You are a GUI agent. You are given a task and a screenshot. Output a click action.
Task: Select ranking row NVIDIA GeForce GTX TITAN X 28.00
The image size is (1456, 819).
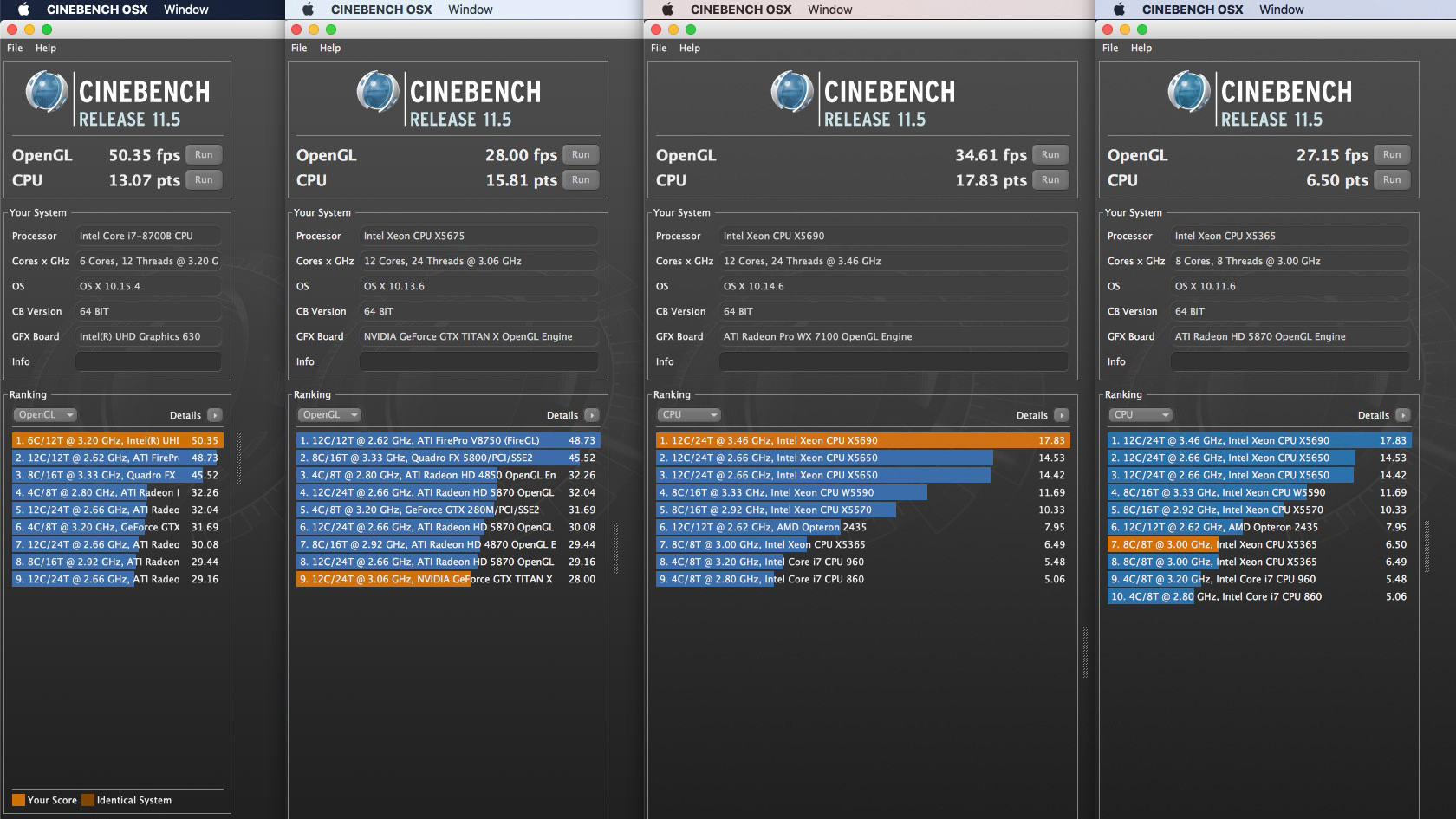point(448,580)
